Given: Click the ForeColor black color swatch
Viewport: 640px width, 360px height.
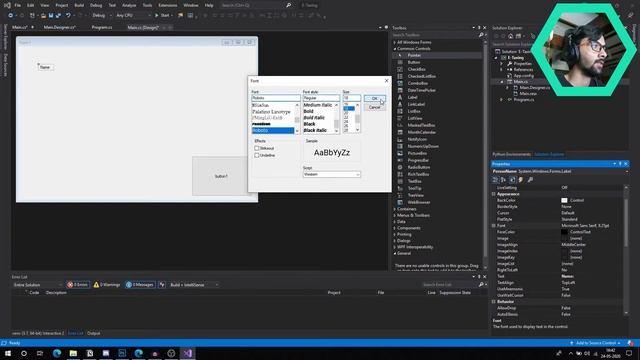Looking at the screenshot, I should 564,232.
